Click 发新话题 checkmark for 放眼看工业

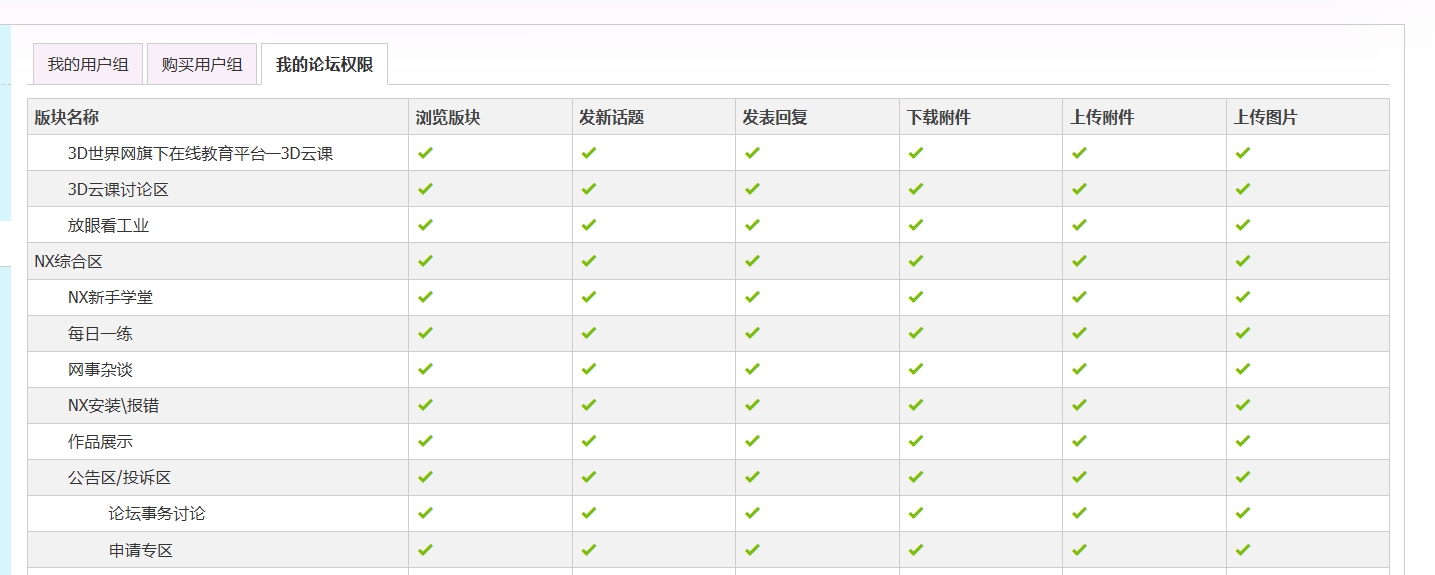588,225
